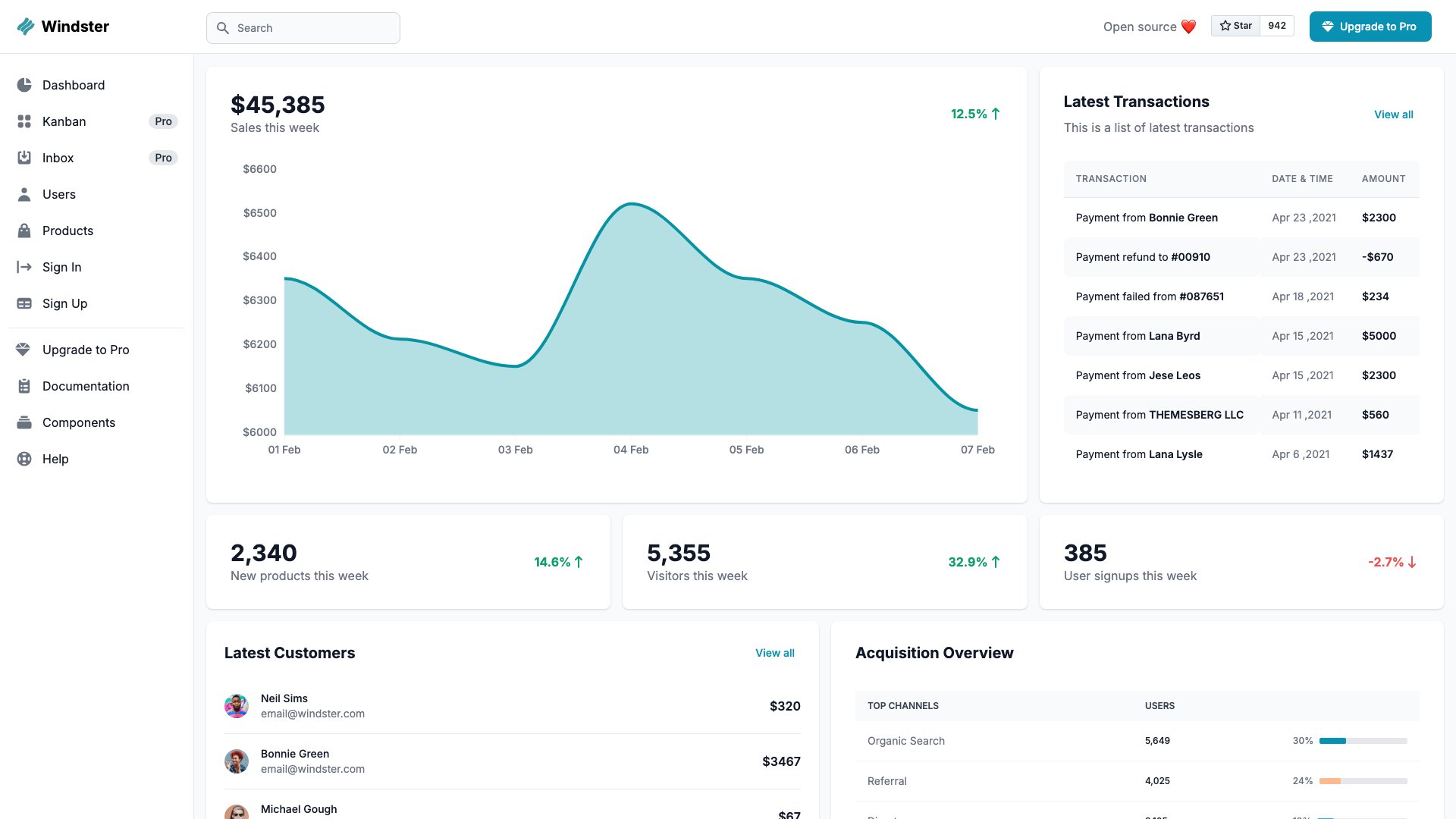The height and width of the screenshot is (819, 1456).
Task: Select the Kanban grid icon in sidebar
Action: pos(24,121)
